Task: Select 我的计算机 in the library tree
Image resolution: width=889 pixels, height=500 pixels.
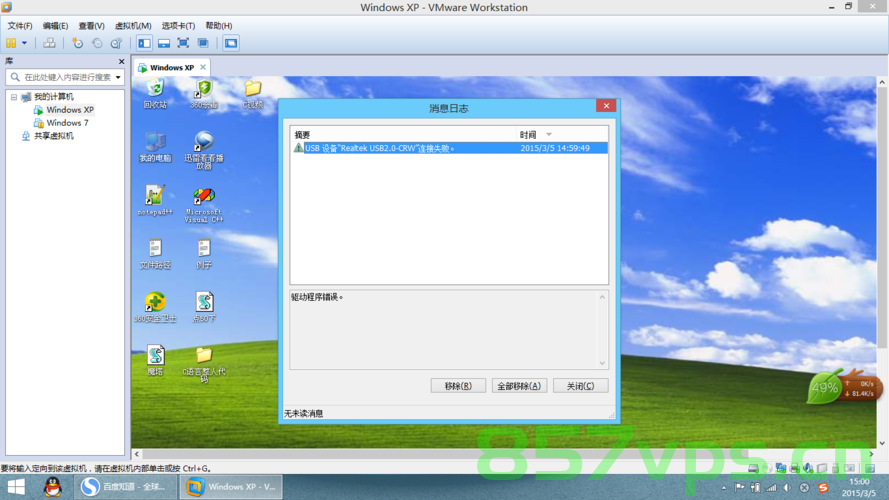Action: pyautogui.click(x=53, y=97)
